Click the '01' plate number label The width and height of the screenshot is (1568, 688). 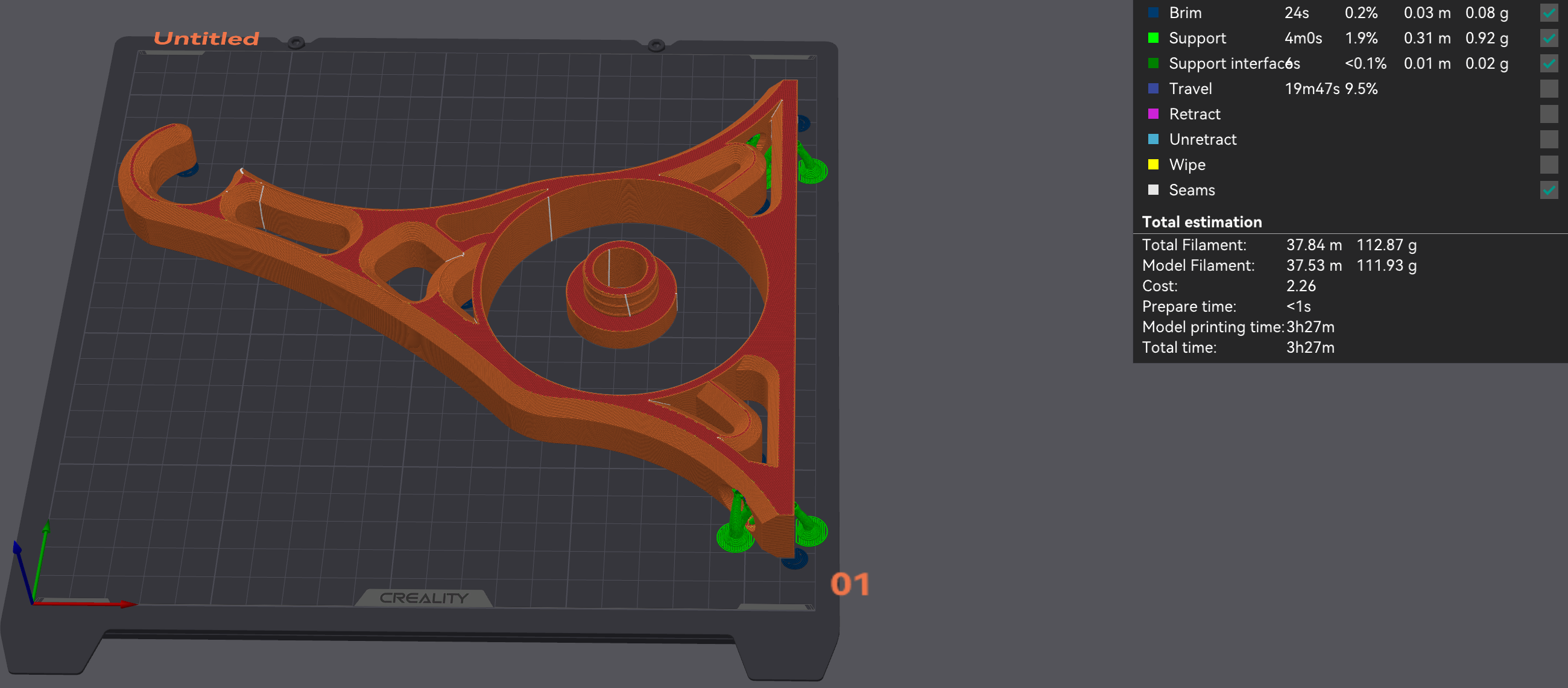tap(850, 584)
